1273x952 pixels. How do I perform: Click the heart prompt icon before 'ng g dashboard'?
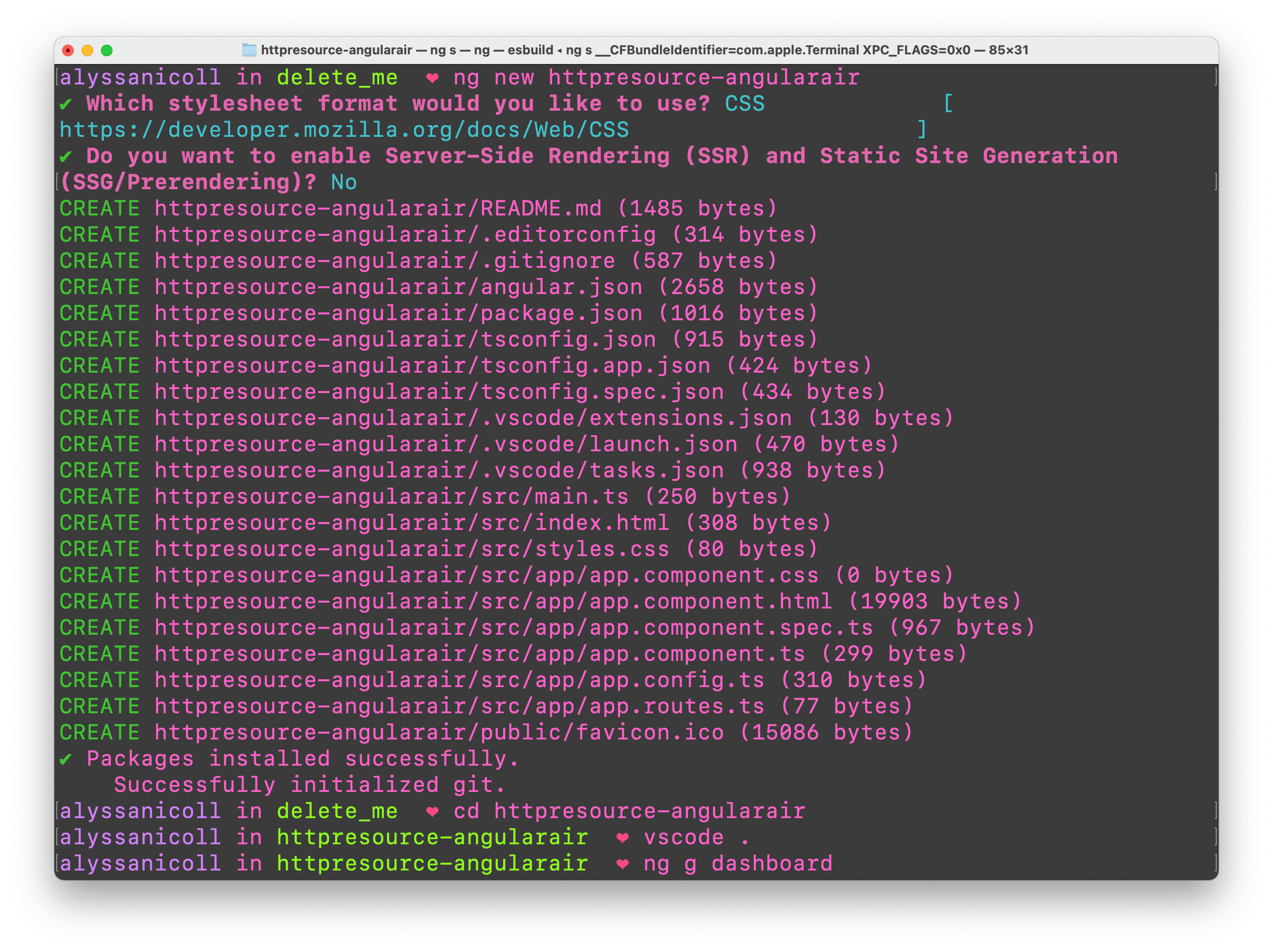(x=622, y=864)
